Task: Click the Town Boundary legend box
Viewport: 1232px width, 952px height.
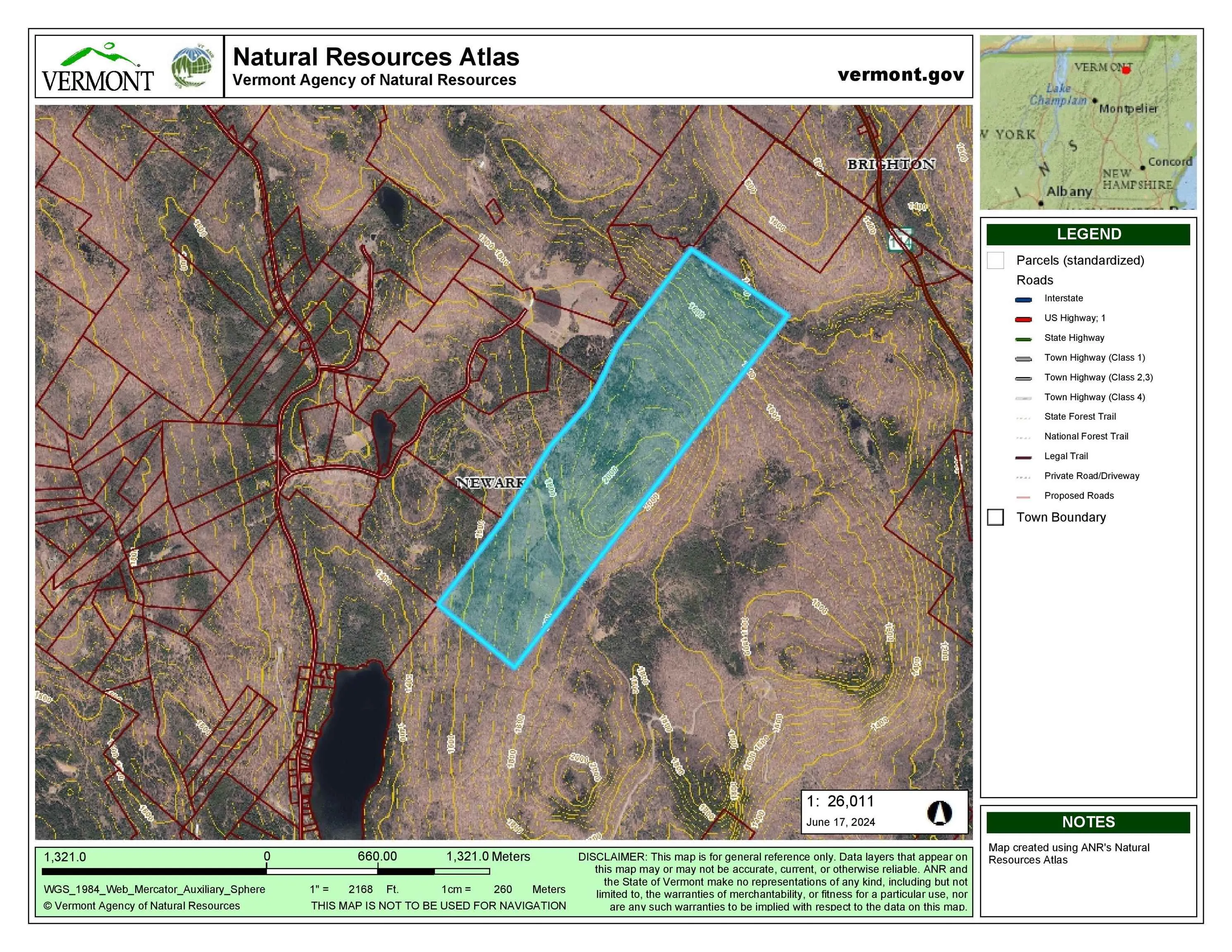Action: point(996,517)
